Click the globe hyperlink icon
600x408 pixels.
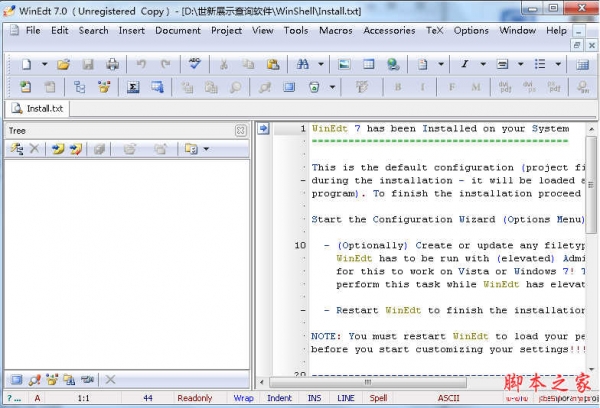coord(393,64)
